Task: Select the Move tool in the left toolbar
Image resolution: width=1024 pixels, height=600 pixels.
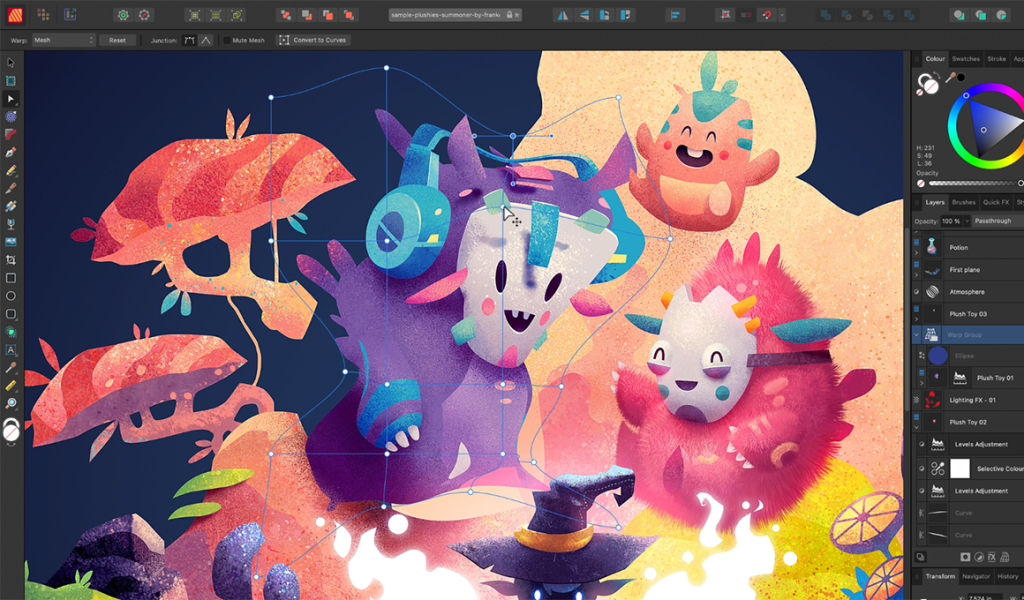Action: point(10,63)
